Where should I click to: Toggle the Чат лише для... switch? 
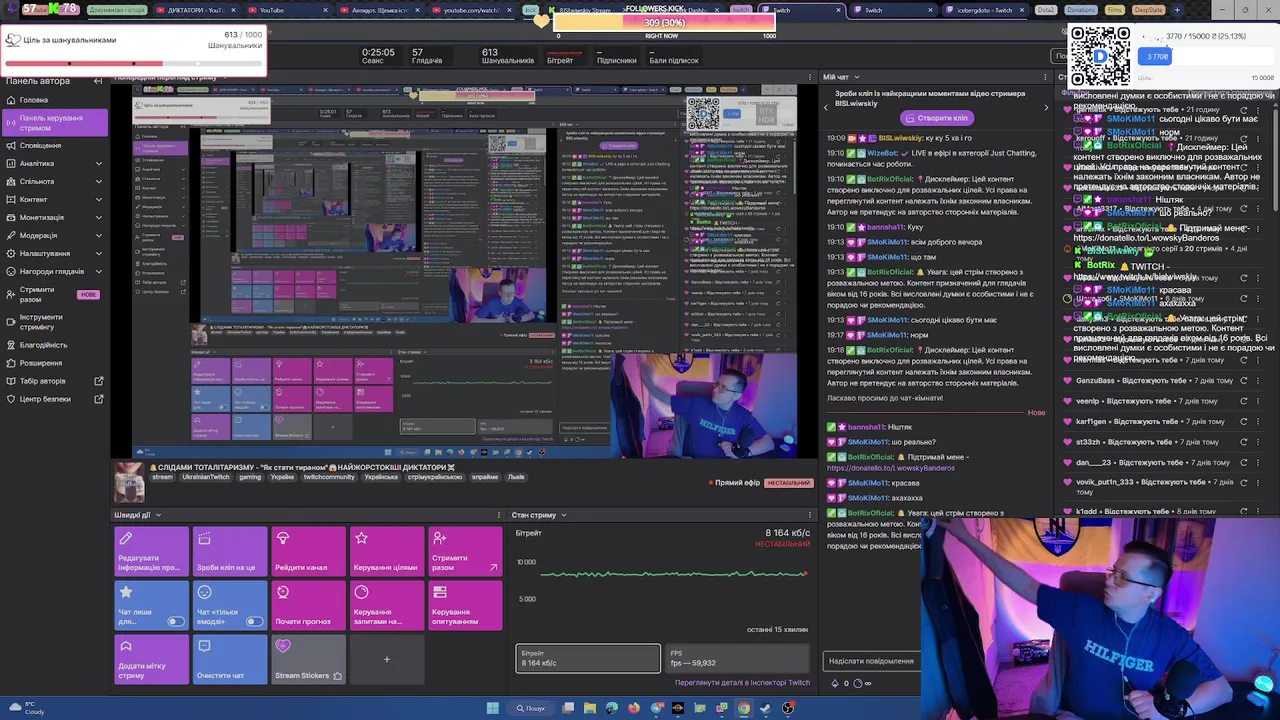(176, 622)
